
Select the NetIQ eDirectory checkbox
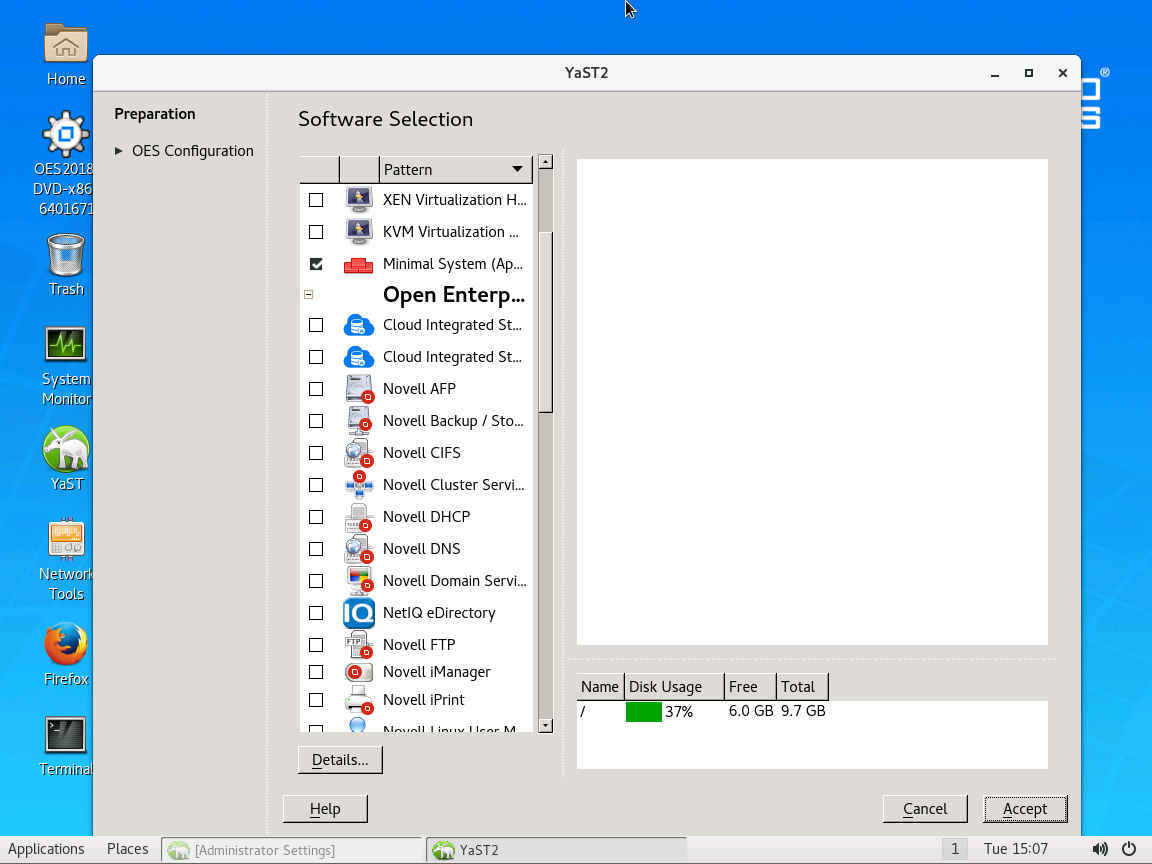click(316, 613)
